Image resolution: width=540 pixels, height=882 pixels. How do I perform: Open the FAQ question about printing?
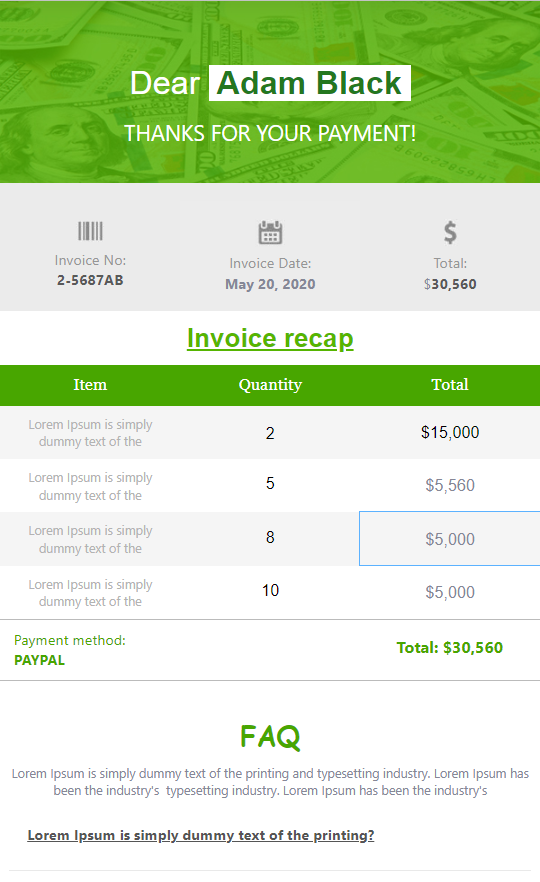click(x=201, y=835)
